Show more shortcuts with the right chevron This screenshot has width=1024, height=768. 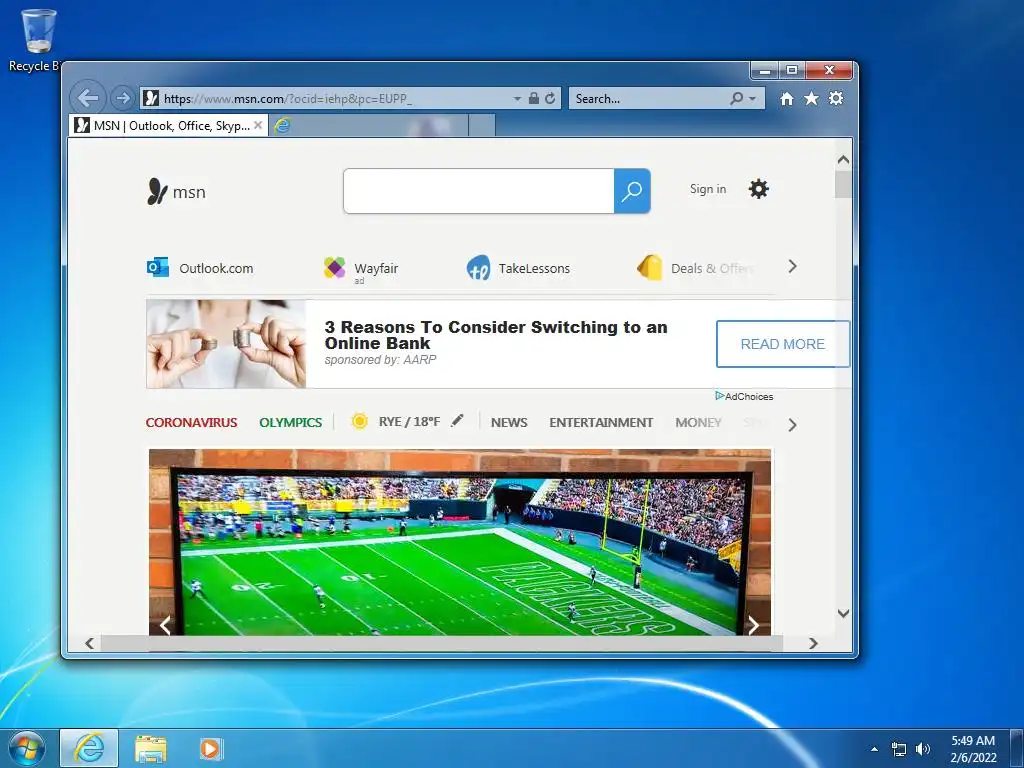792,266
